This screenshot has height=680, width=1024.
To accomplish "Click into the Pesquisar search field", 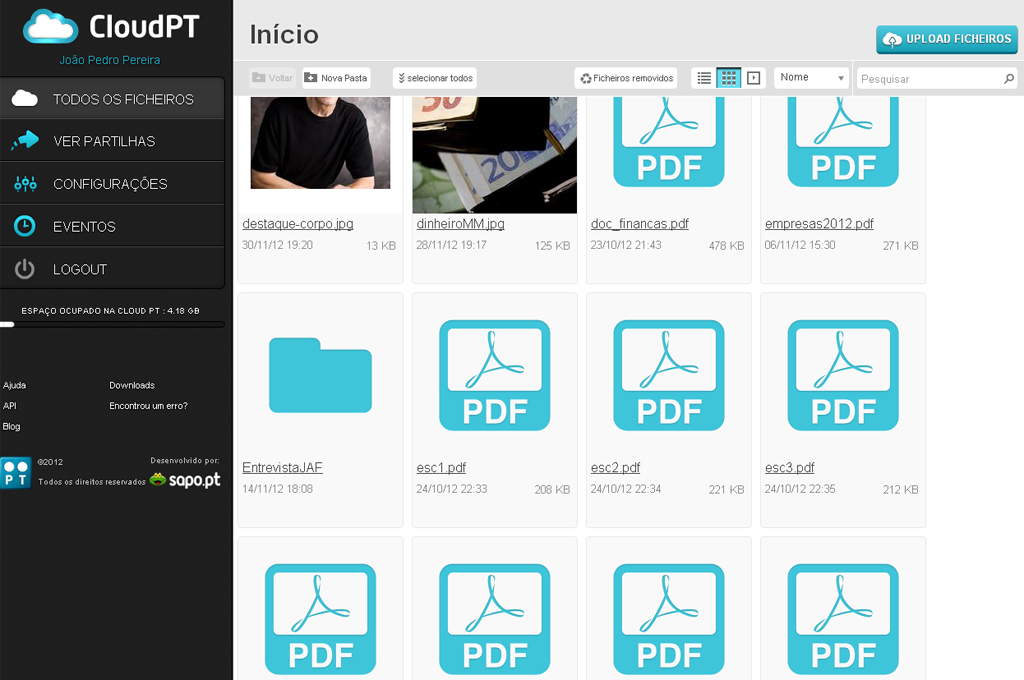I will 928,79.
